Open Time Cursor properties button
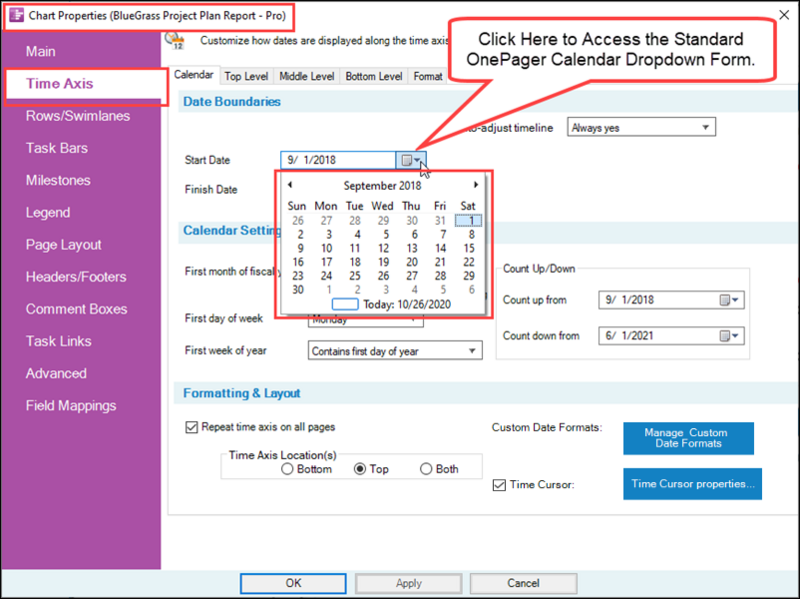800x599 pixels. 692,484
